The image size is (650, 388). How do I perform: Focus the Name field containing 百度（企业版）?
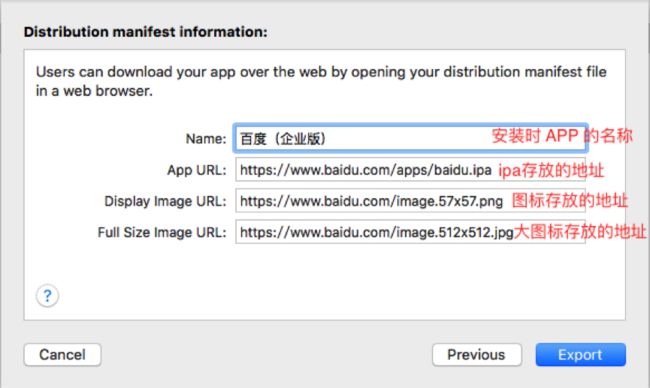click(410, 138)
